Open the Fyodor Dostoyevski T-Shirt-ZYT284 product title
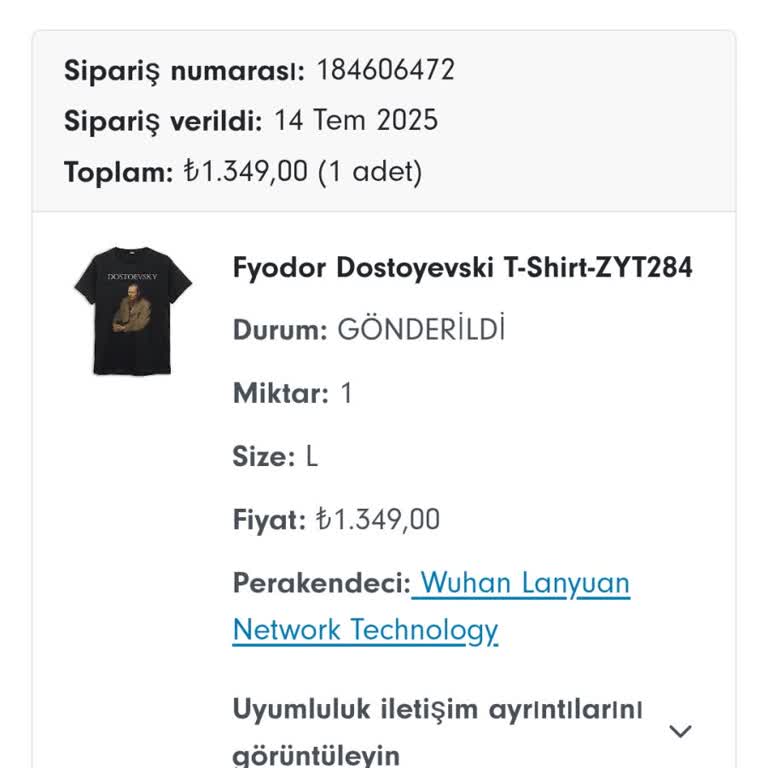 462,268
